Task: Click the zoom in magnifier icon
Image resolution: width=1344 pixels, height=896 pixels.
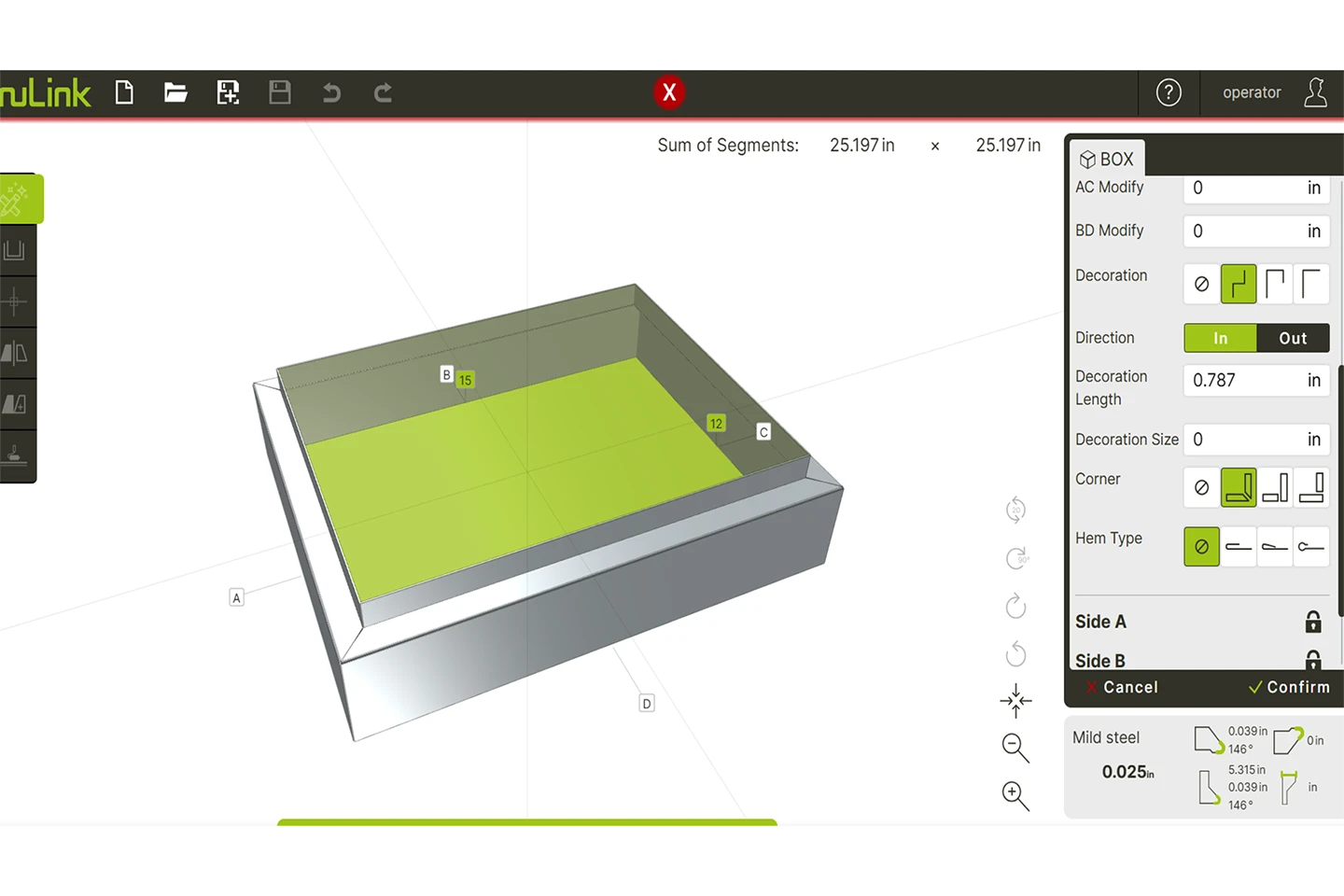Action: (1015, 795)
